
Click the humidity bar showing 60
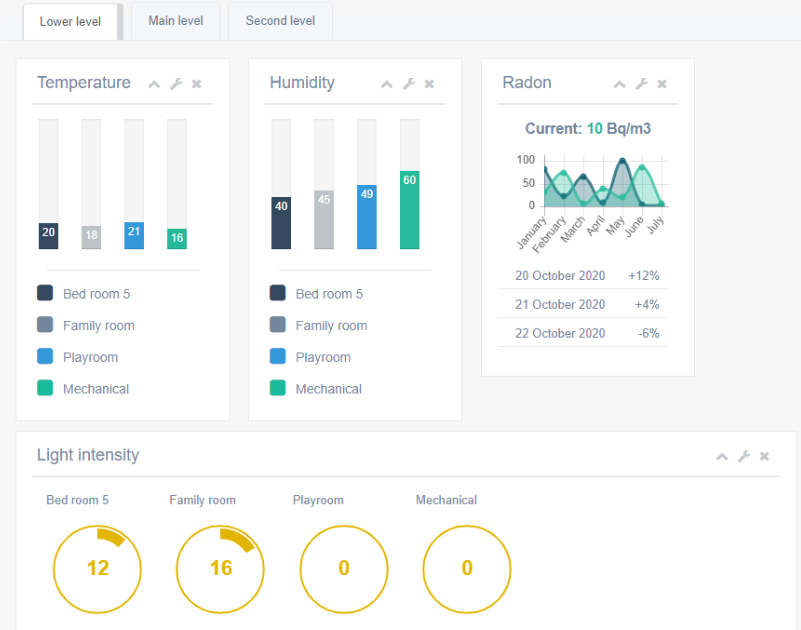point(410,210)
